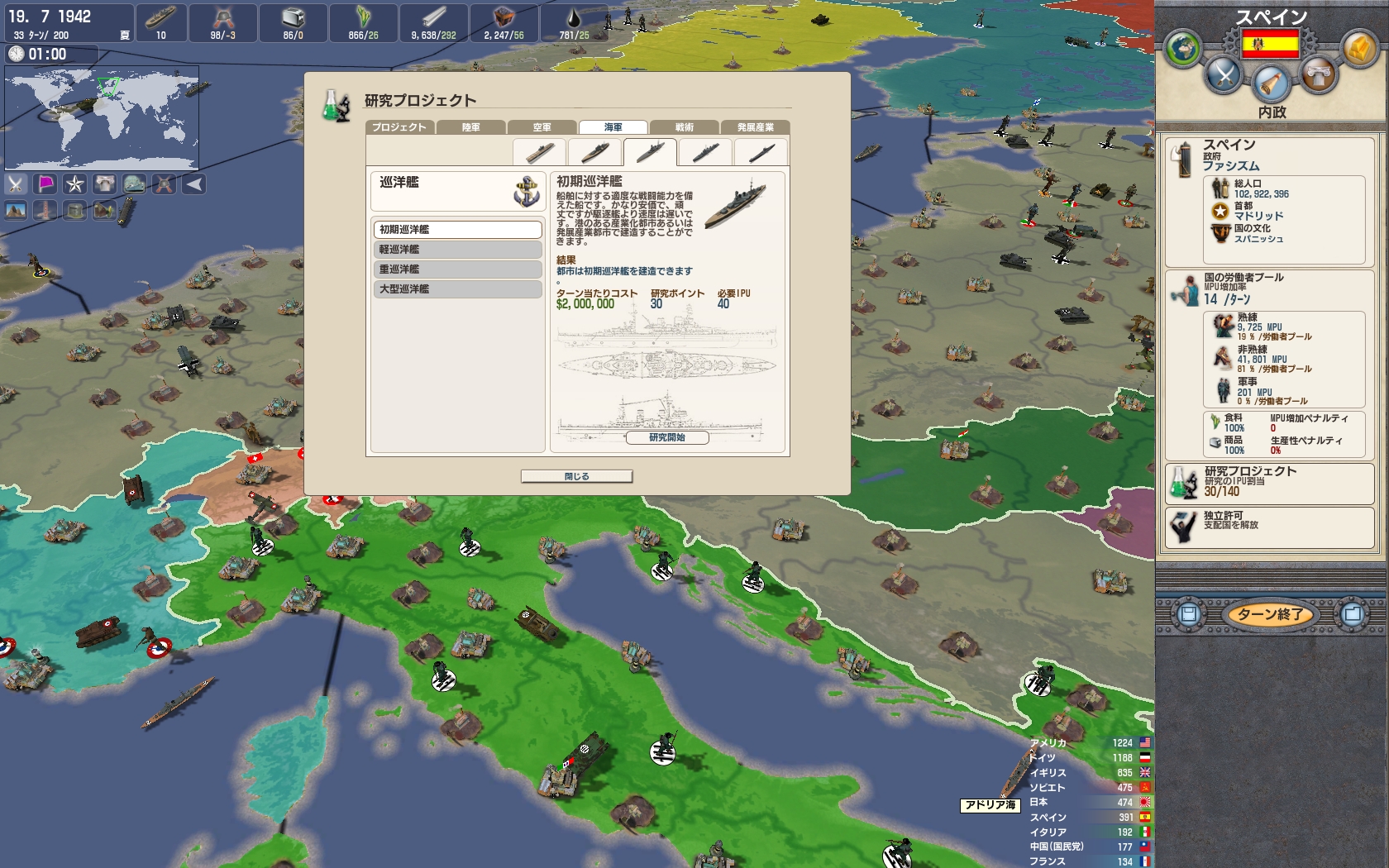Select 軽巡洋艦 in research list
The width and height of the screenshot is (1389, 868).
click(x=457, y=249)
